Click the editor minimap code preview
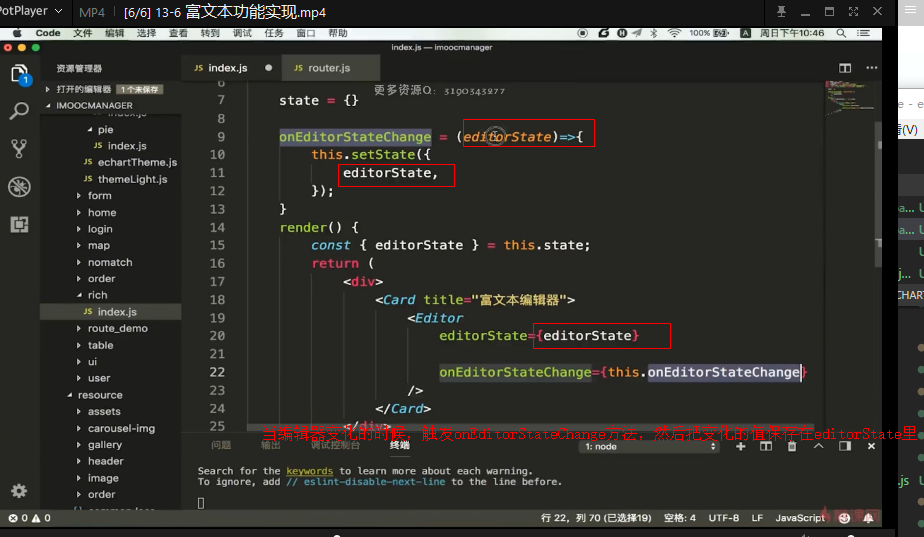The height and width of the screenshot is (537, 924). point(849,97)
